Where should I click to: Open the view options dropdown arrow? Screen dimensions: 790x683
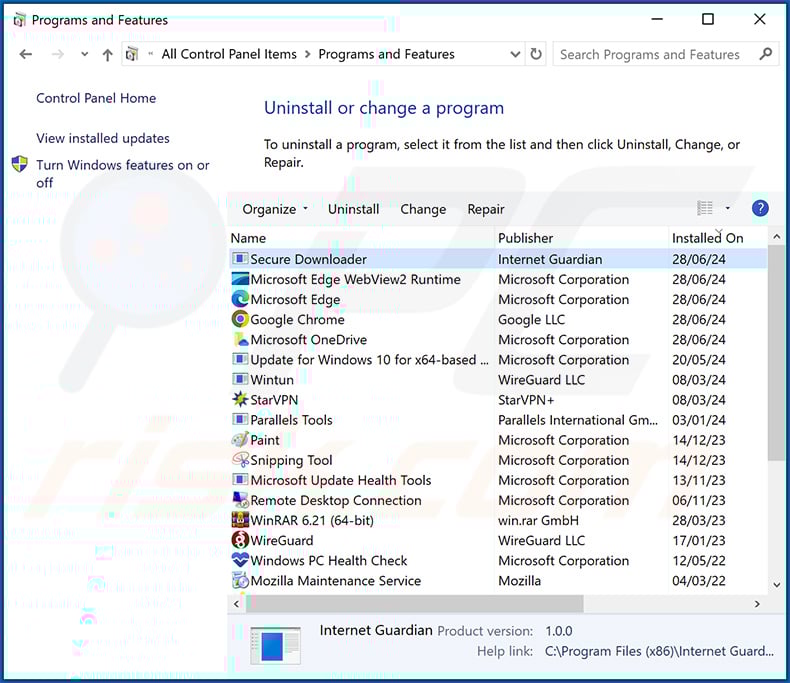728,208
